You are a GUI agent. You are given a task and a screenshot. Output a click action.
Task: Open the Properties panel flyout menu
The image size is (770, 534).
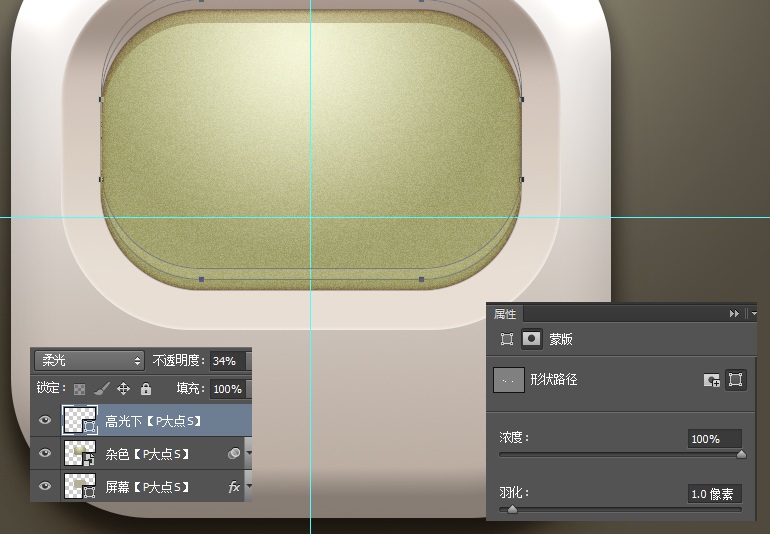[x=753, y=313]
